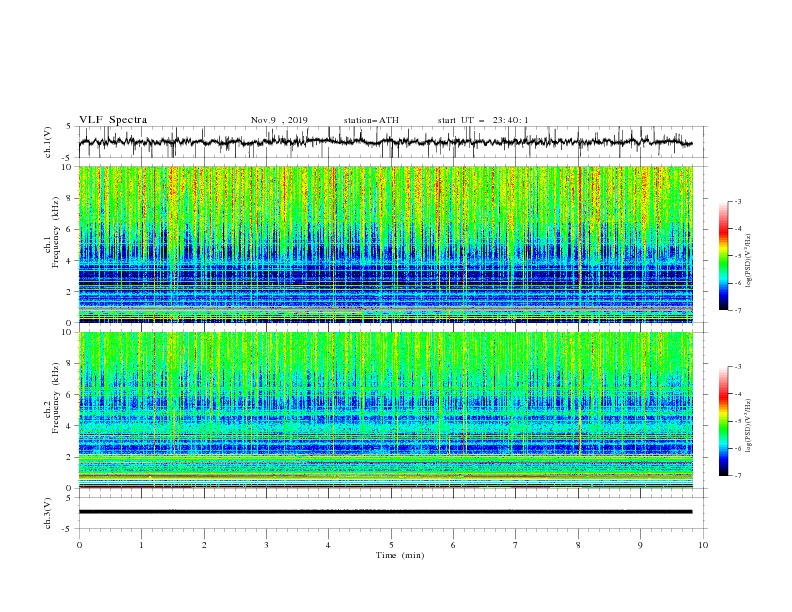Click the "6" tick on ch.2 frequency axis

70,395
